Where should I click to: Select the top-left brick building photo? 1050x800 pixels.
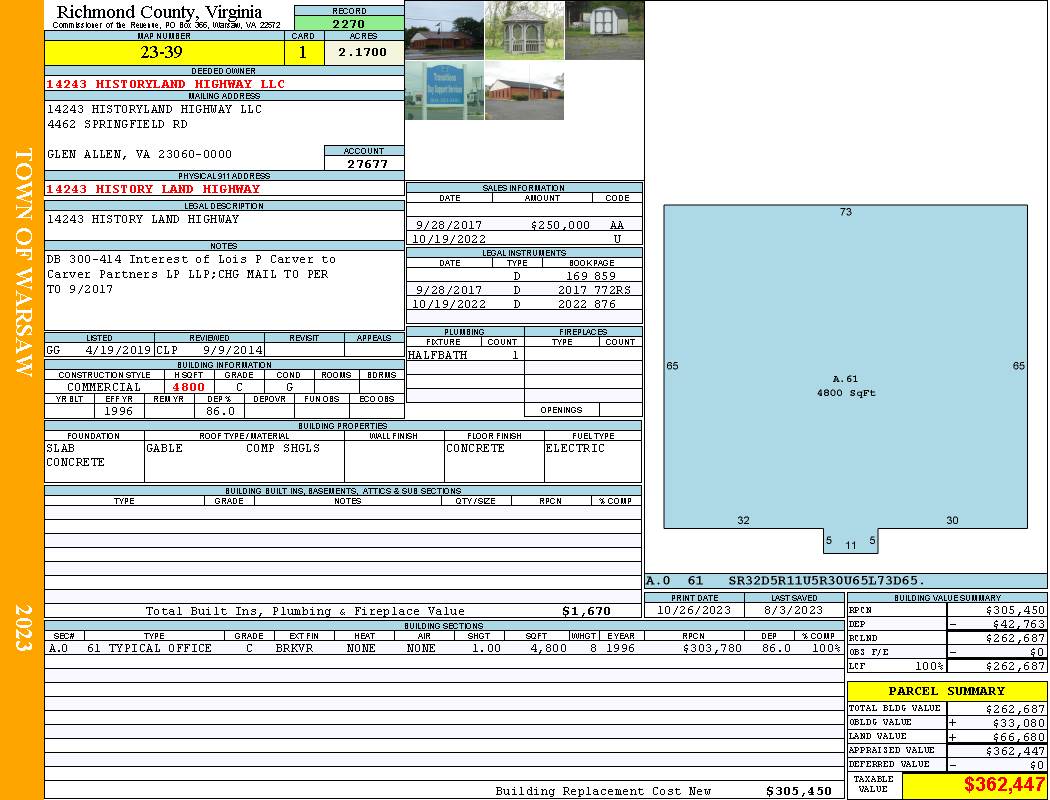tap(444, 30)
